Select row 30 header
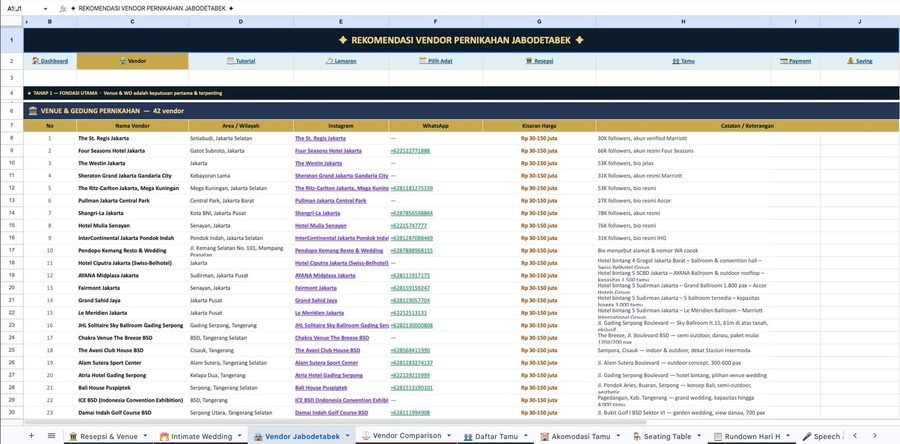Viewport: 900px width, 444px height. [x=11, y=412]
